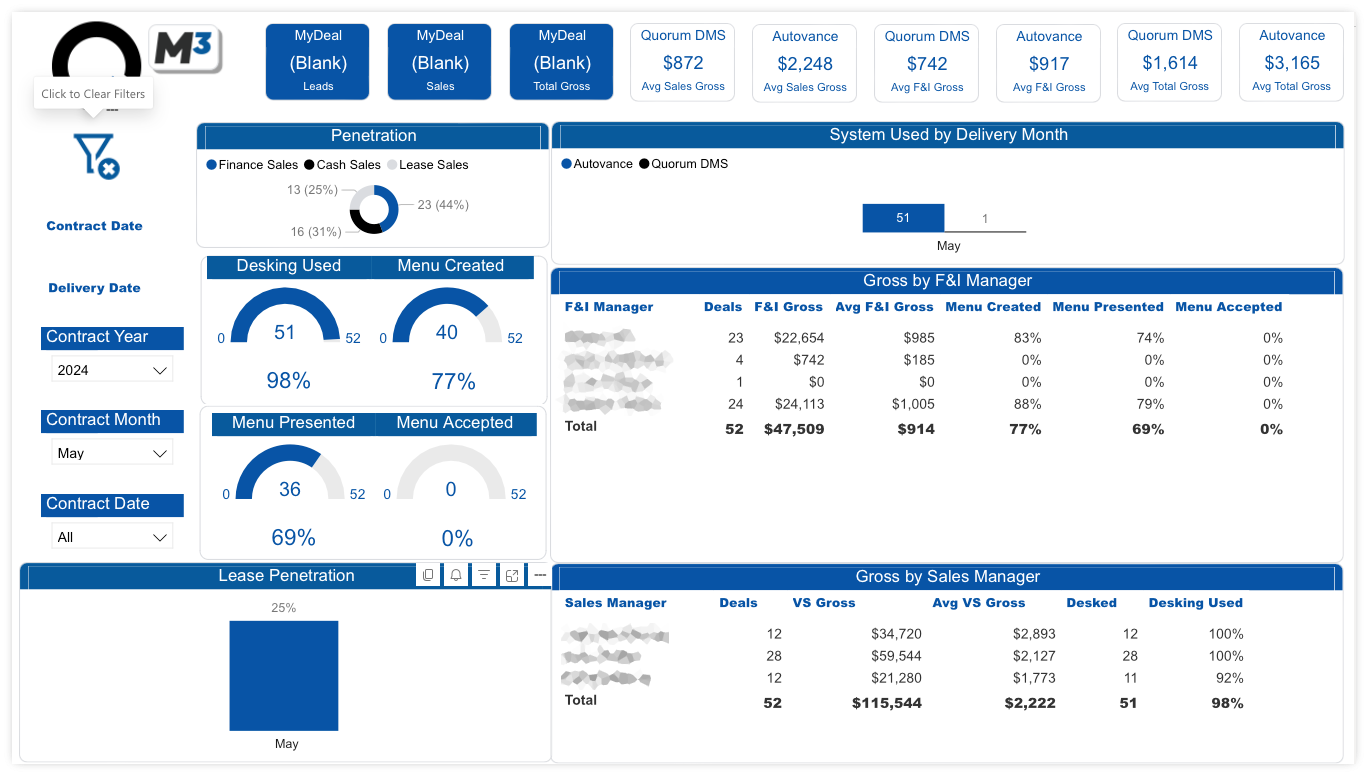
Task: Click the blue Autovance bar showing 51
Action: [x=903, y=218]
